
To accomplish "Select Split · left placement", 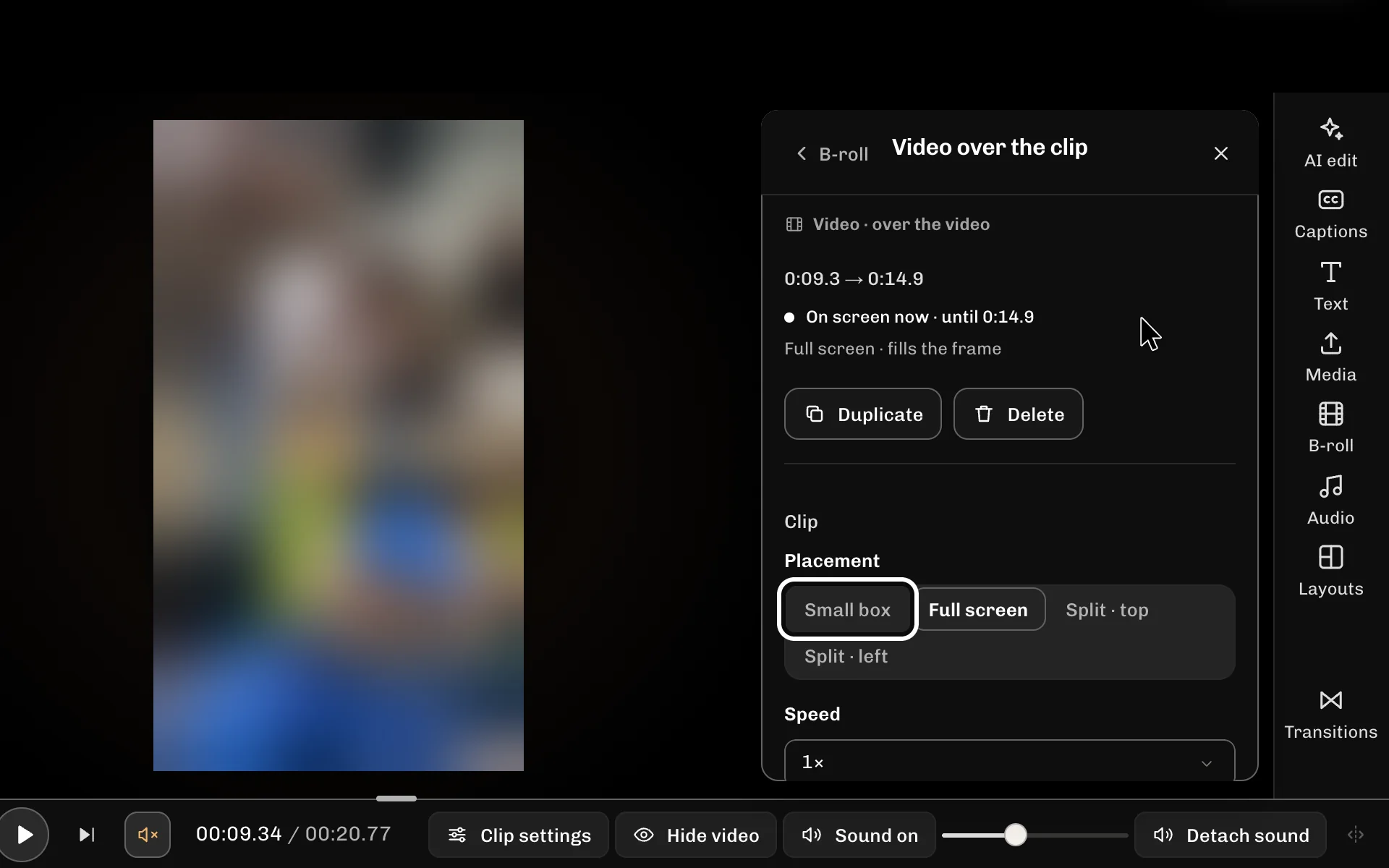I will coord(846,656).
